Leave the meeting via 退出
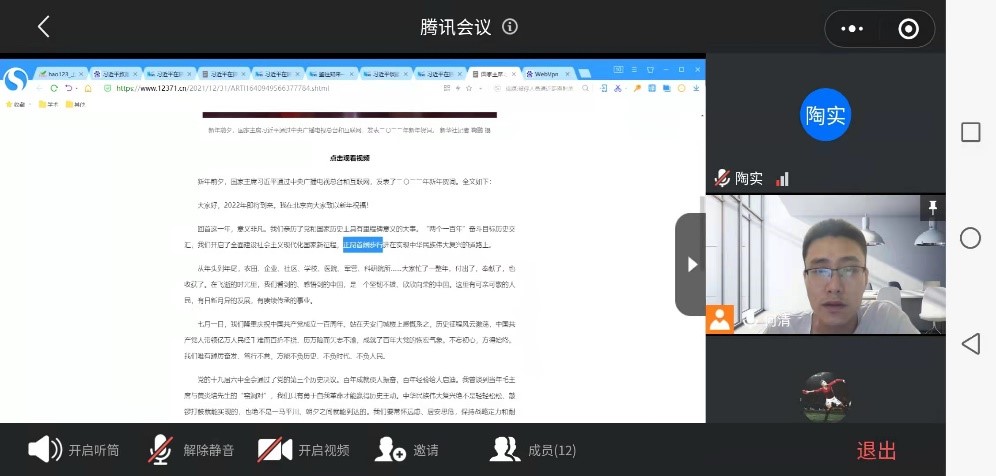This screenshot has width=996, height=476. (876, 451)
